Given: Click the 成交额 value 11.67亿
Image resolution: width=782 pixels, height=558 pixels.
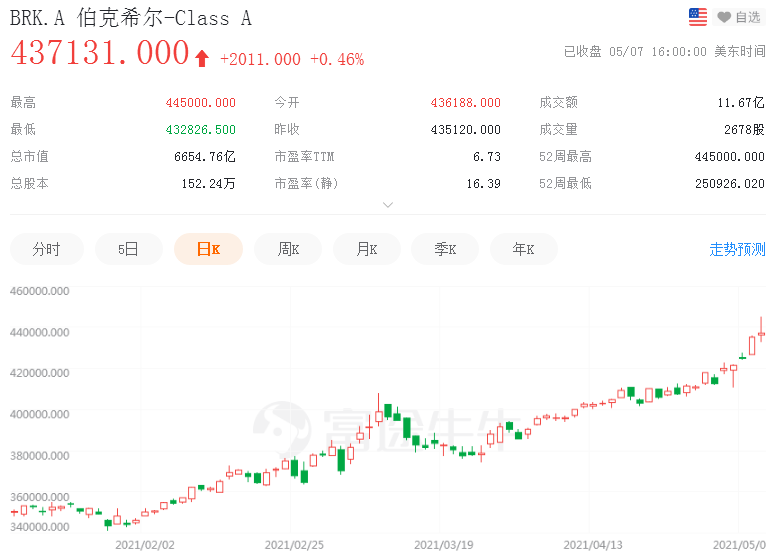Looking at the screenshot, I should 741,103.
